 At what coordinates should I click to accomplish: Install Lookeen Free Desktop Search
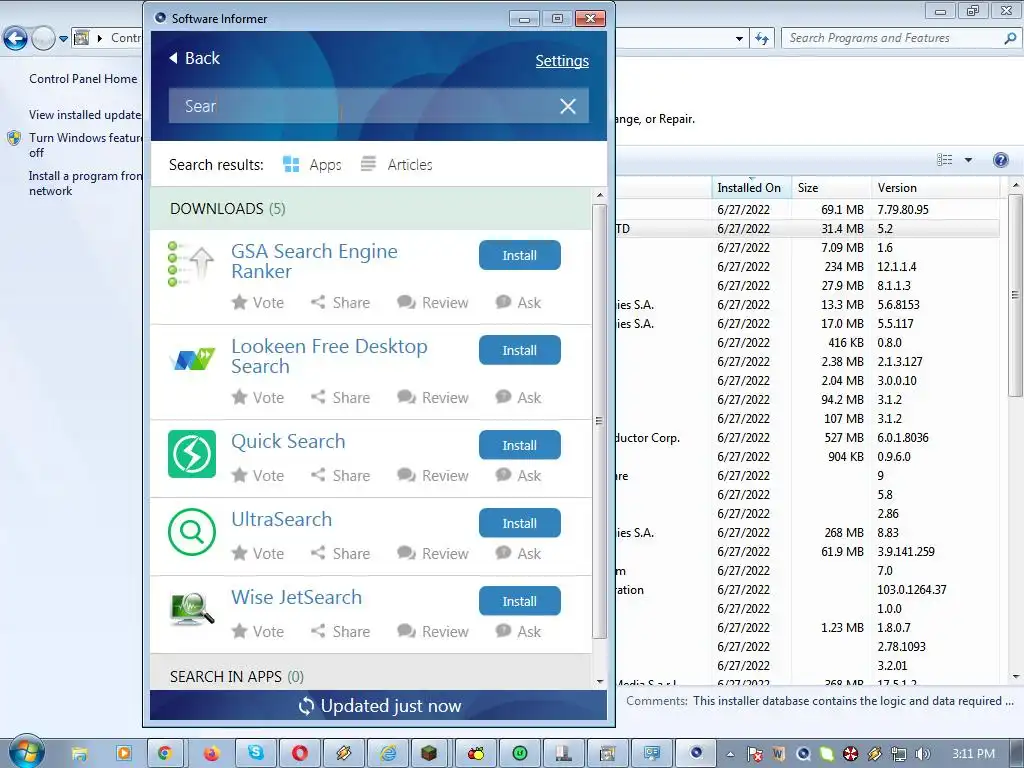tap(519, 350)
